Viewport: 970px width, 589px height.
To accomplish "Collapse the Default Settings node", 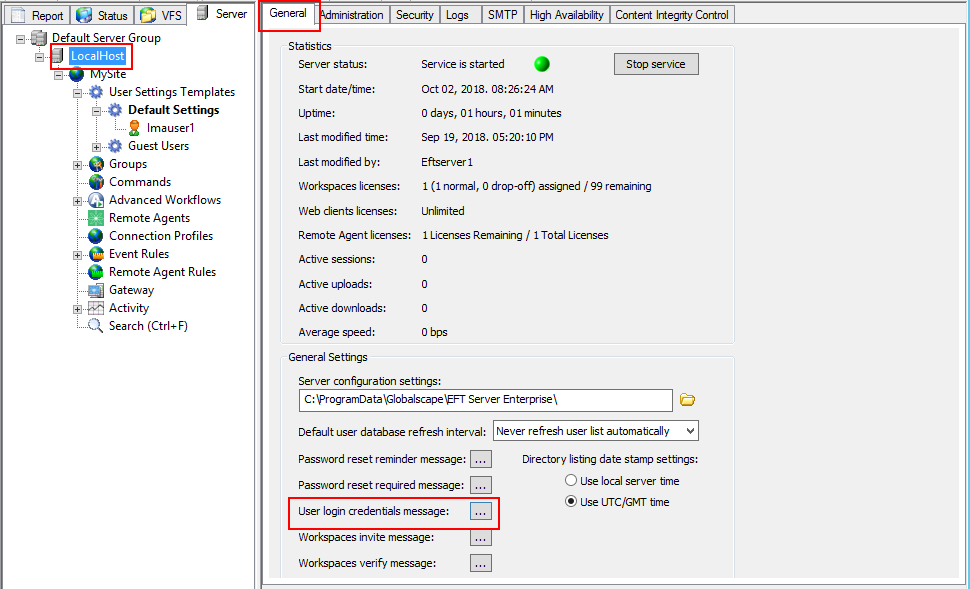I will tap(97, 110).
